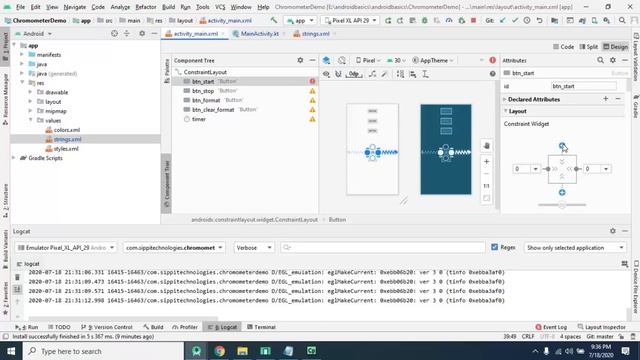Toggle view options eye icon in designer

pyautogui.click(x=326, y=74)
